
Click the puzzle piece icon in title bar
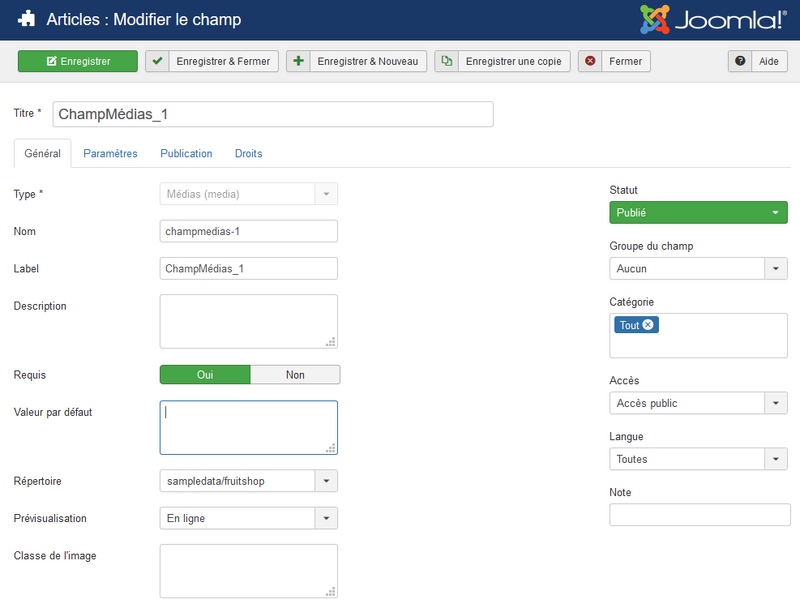pos(27,19)
